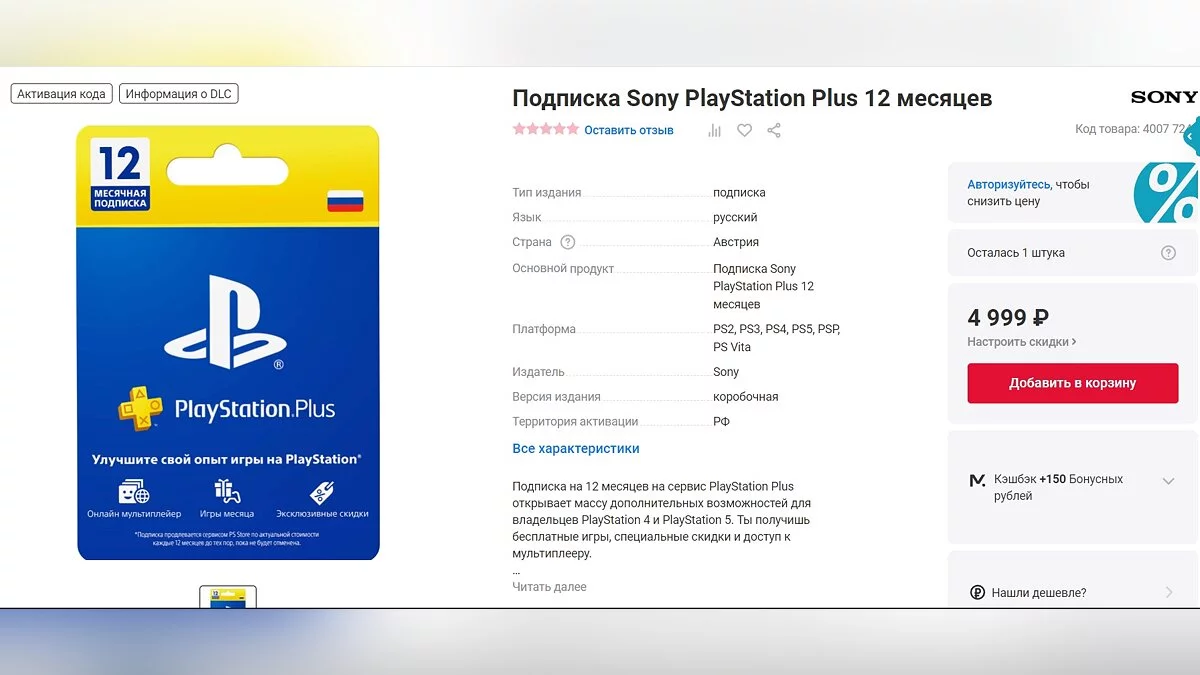The height and width of the screenshot is (675, 1200).
Task: Open help icon beside Осталась 1 штука
Action: [1168, 253]
